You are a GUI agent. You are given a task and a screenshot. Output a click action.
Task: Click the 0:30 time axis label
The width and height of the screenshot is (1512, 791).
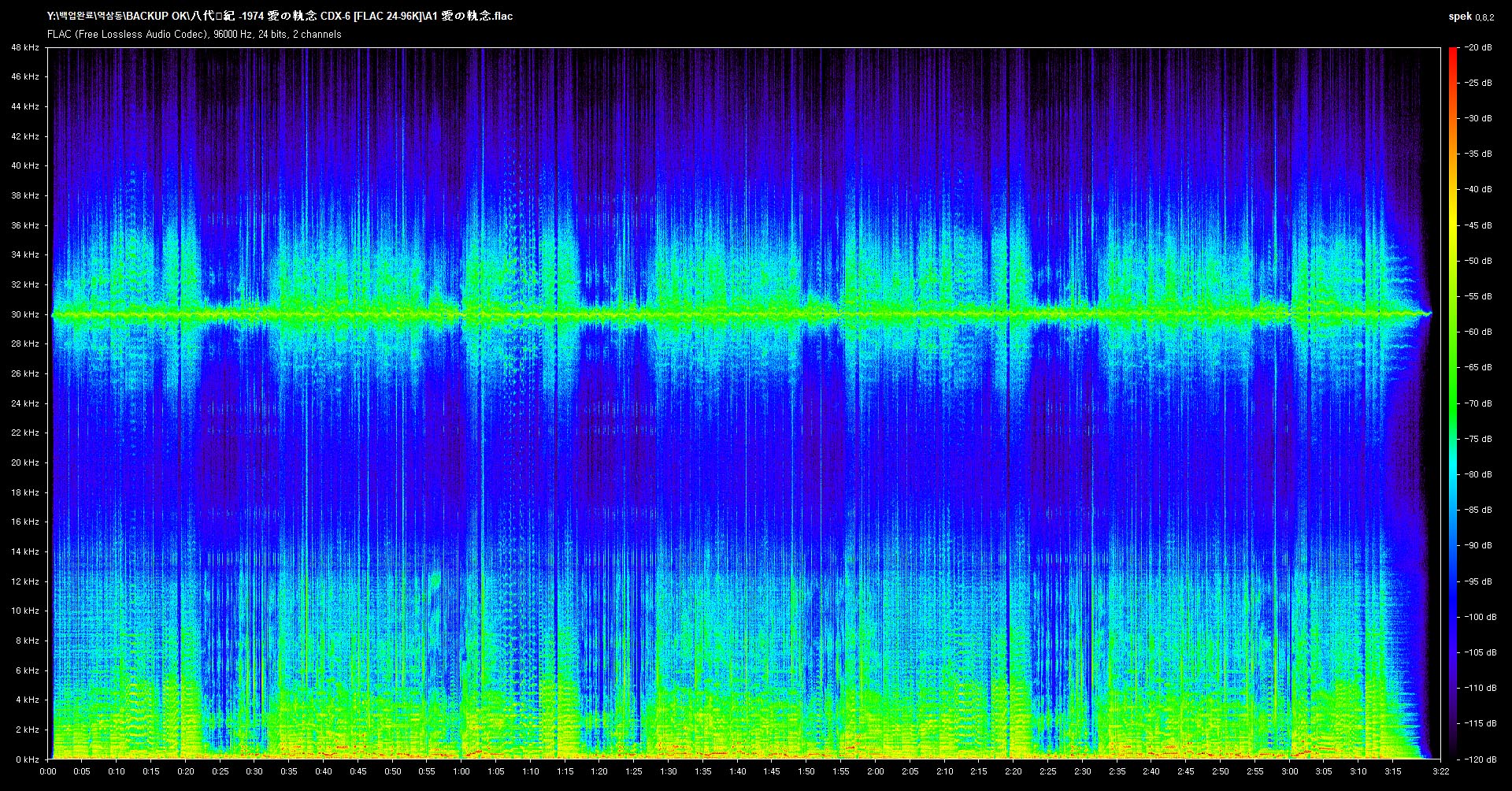tap(254, 771)
